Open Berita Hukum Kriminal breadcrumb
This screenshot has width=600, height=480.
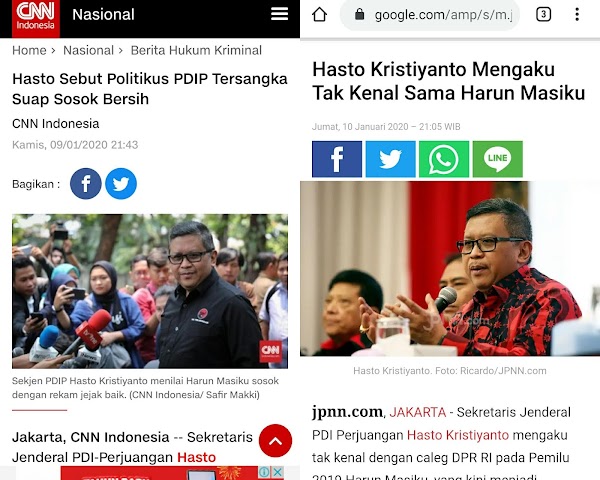pos(196,50)
